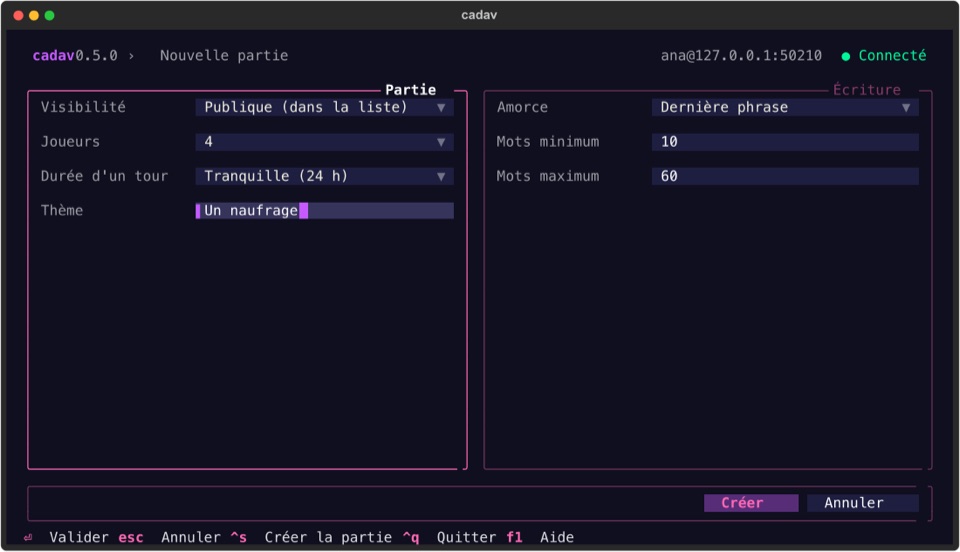Click the Créer button
The width and height of the screenshot is (960, 552).
(x=751, y=503)
